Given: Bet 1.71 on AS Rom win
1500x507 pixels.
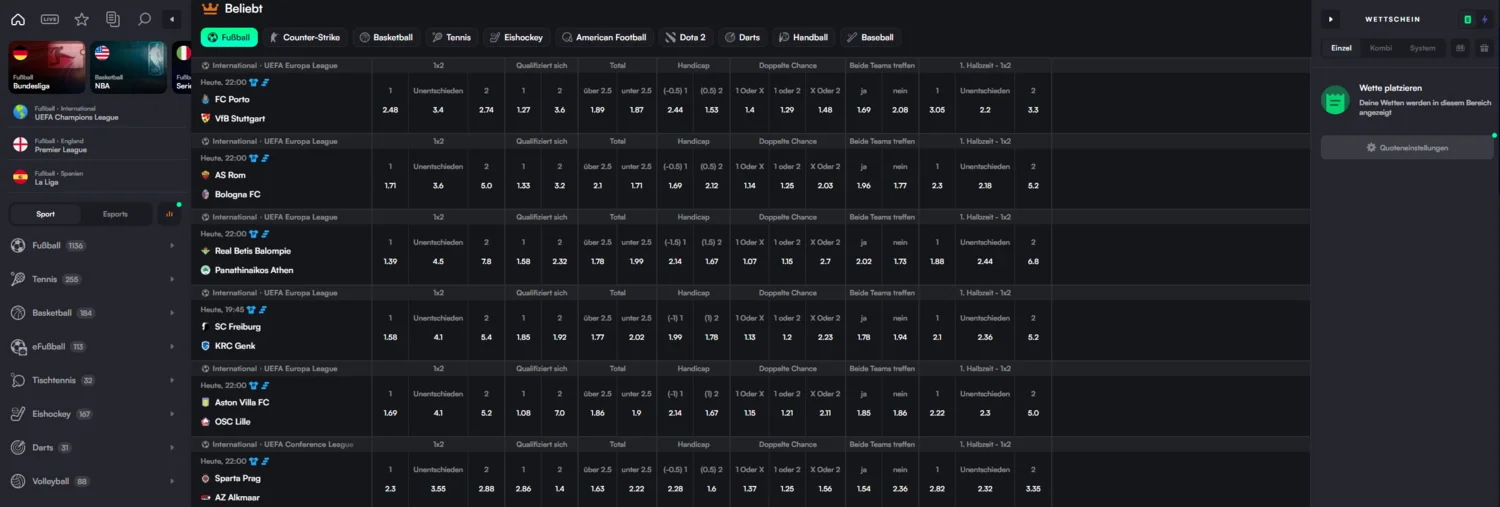Looking at the screenshot, I should (390, 186).
